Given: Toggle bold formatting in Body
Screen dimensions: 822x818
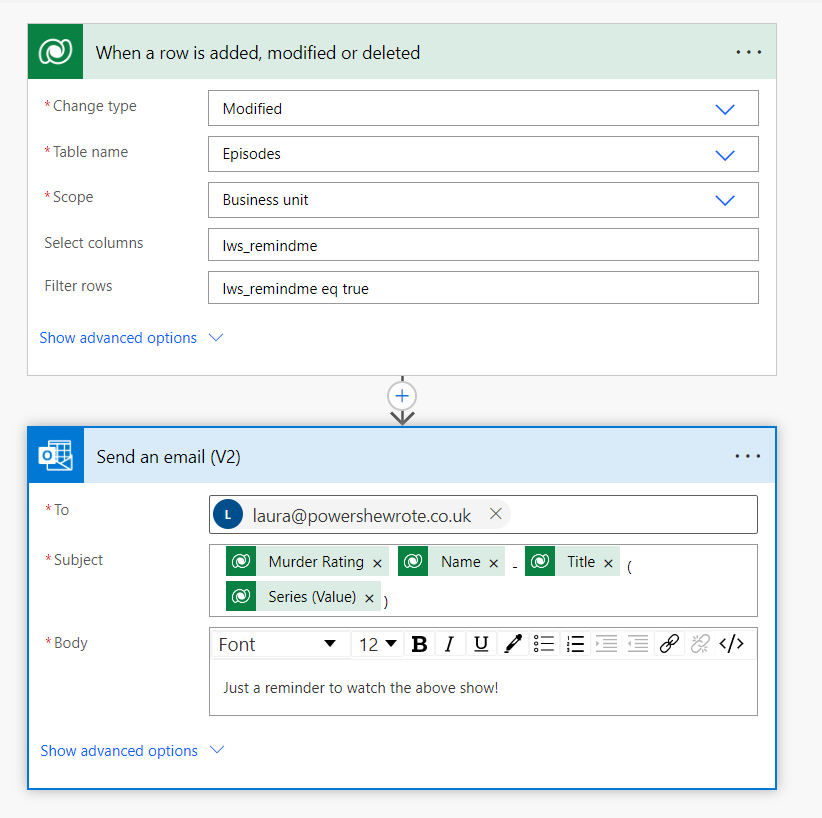Looking at the screenshot, I should [419, 644].
